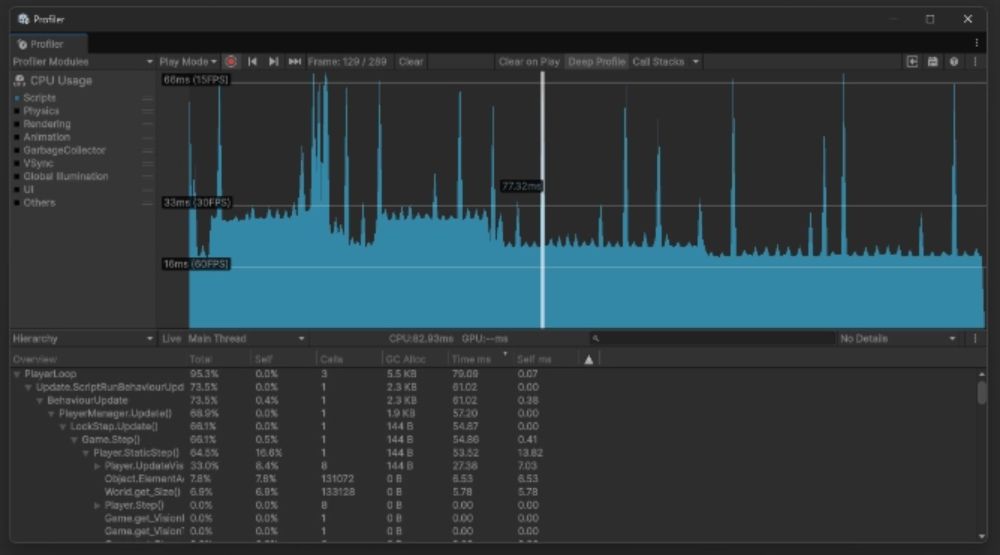This screenshot has width=1000, height=555.
Task: Click the 131072 calls value
Action: pos(337,479)
